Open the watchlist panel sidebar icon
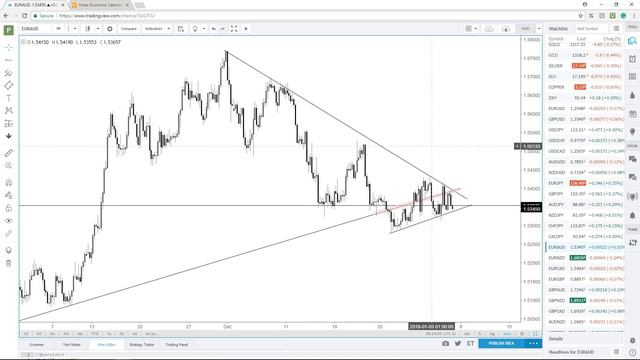 click(x=632, y=41)
